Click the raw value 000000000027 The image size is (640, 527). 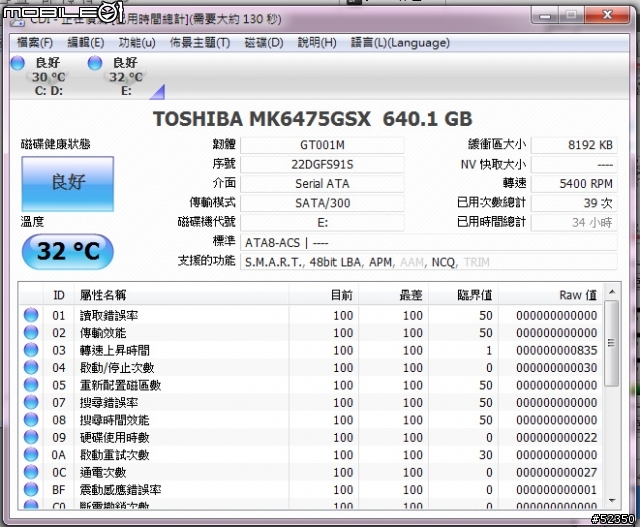tap(556, 472)
